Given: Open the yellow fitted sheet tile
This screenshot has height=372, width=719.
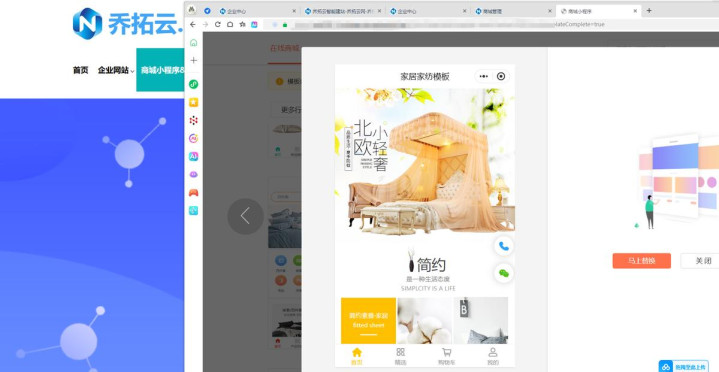Looking at the screenshot, I should tap(368, 320).
